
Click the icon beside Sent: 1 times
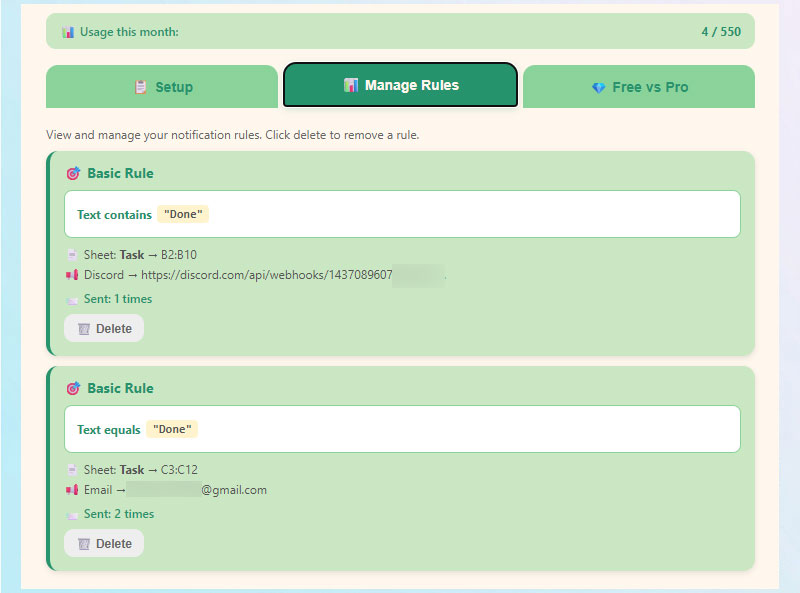(x=71, y=299)
